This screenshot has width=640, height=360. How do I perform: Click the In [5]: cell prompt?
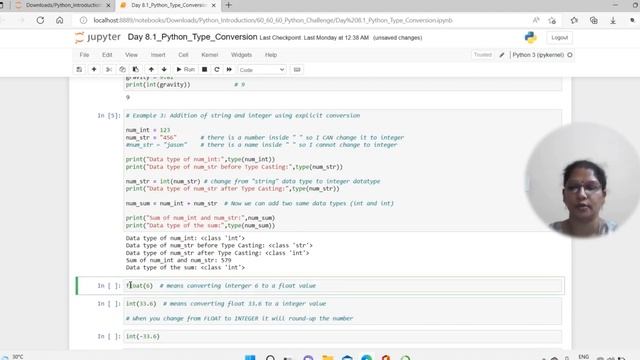pos(109,116)
